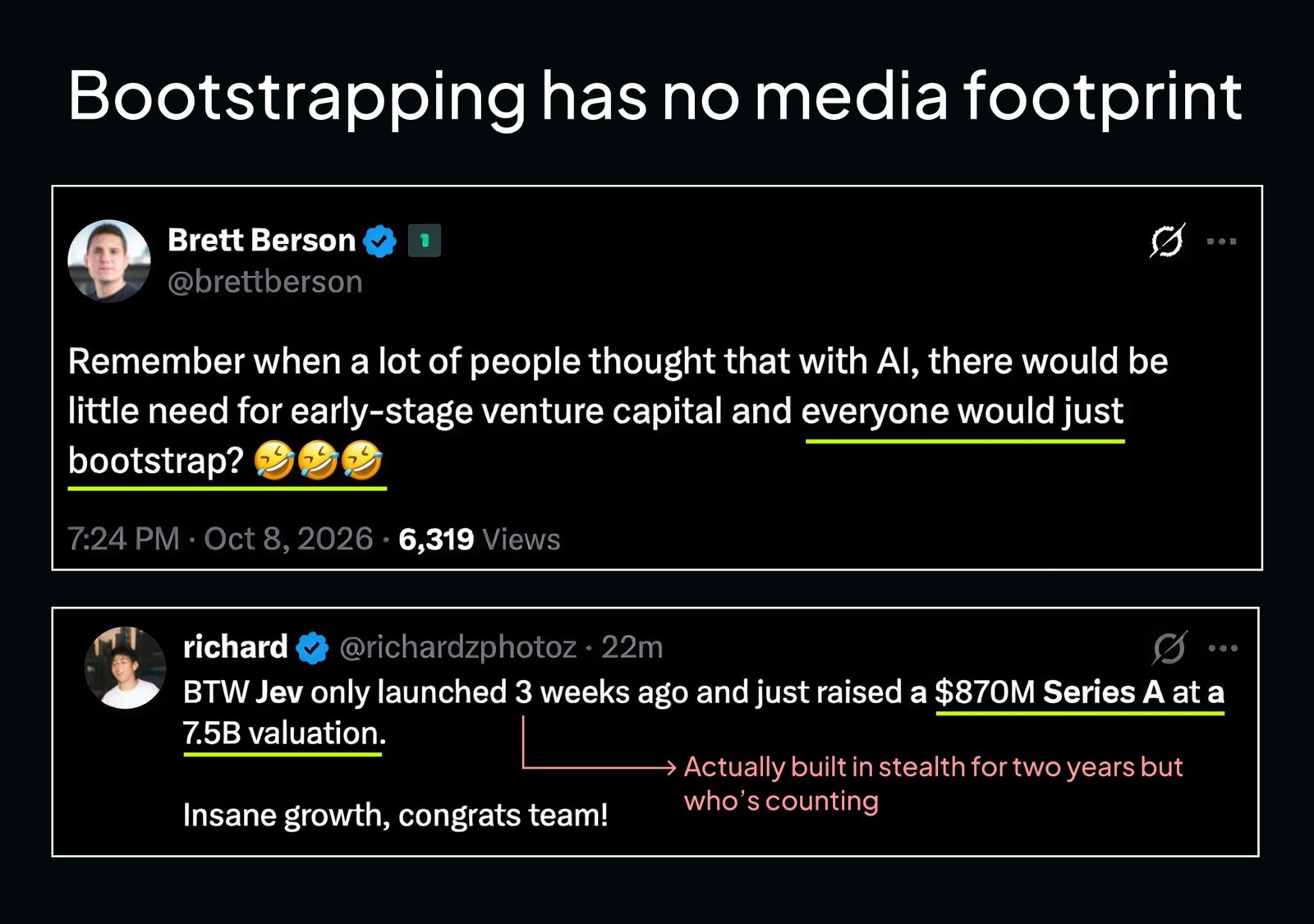The width and height of the screenshot is (1314, 924).
Task: Click the laughing emojis in Brett's tweet
Action: pyautogui.click(x=318, y=460)
